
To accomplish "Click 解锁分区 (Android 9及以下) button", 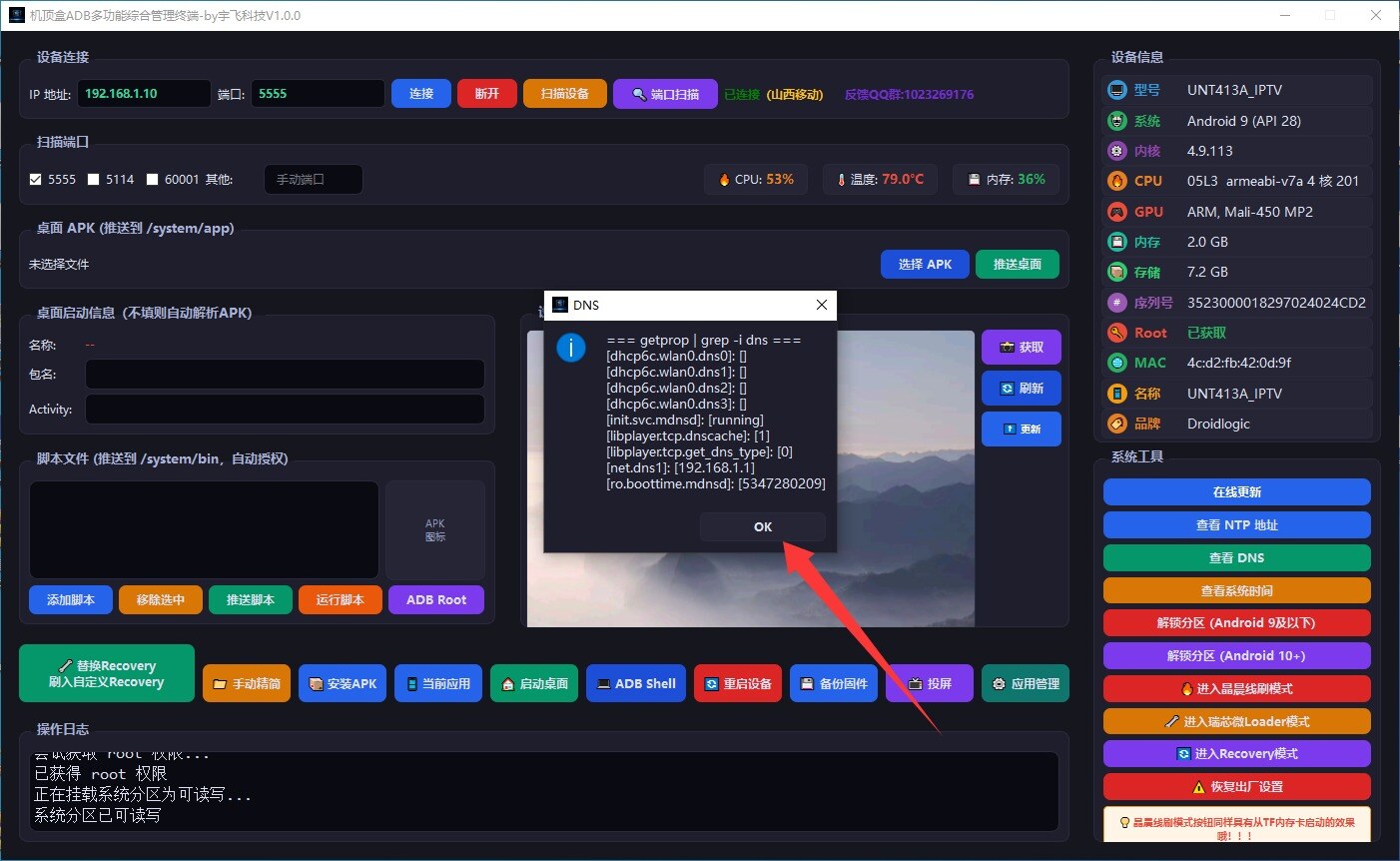I will (x=1237, y=622).
